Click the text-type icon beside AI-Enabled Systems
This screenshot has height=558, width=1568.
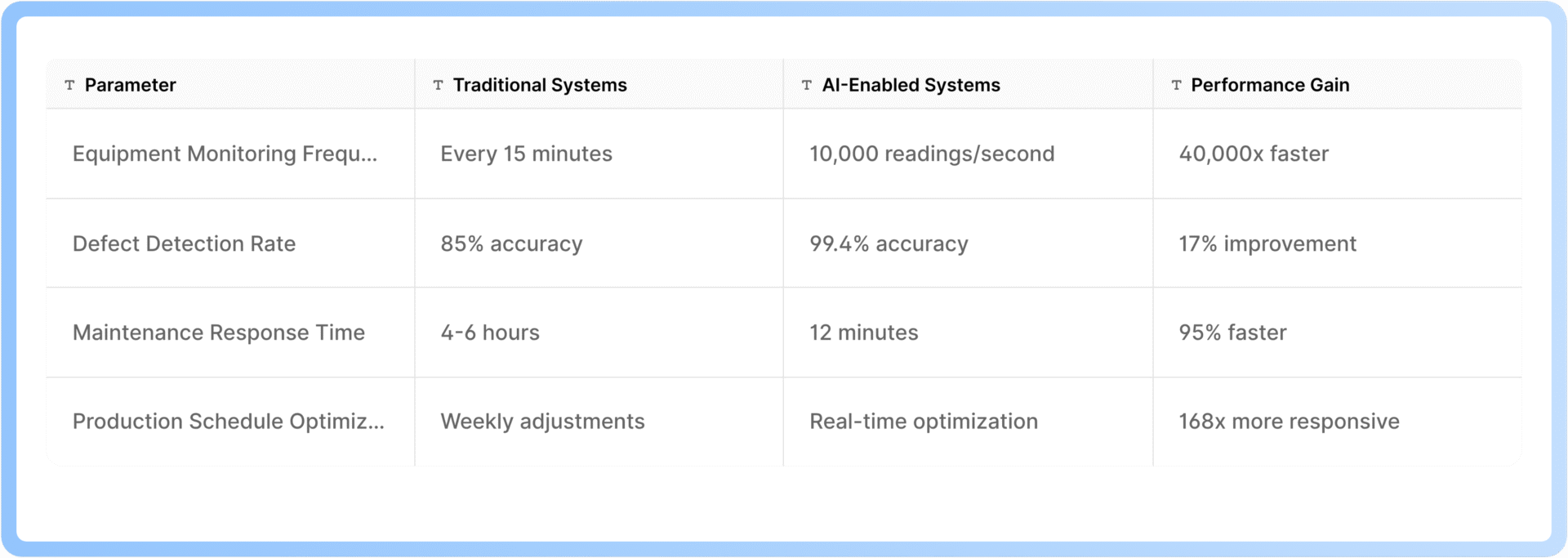pos(807,85)
